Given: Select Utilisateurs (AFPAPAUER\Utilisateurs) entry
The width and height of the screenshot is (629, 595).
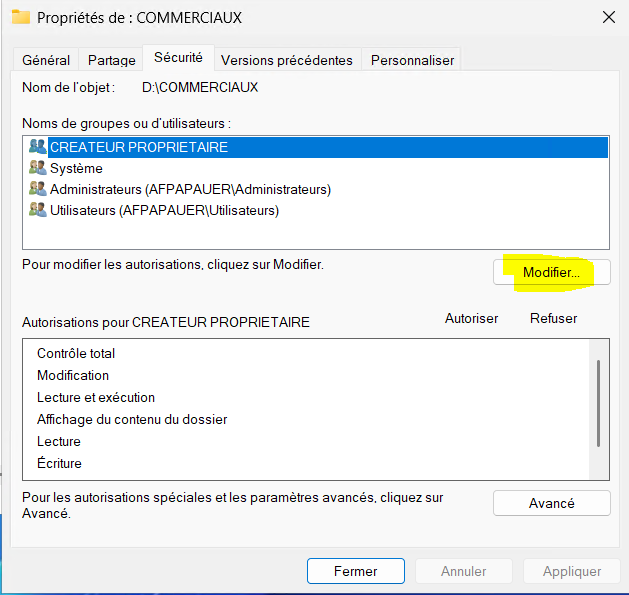Looking at the screenshot, I should coord(164,210).
